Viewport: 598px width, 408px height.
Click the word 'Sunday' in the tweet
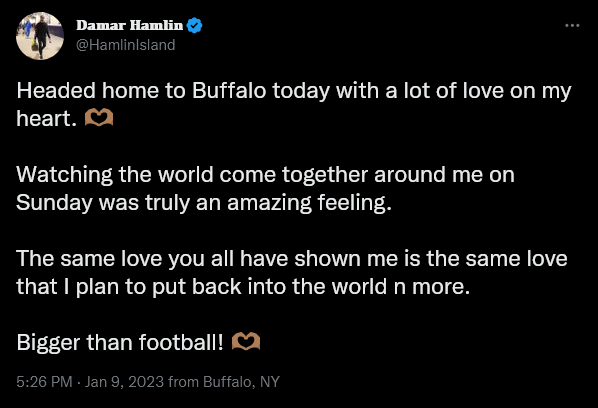click(x=54, y=203)
